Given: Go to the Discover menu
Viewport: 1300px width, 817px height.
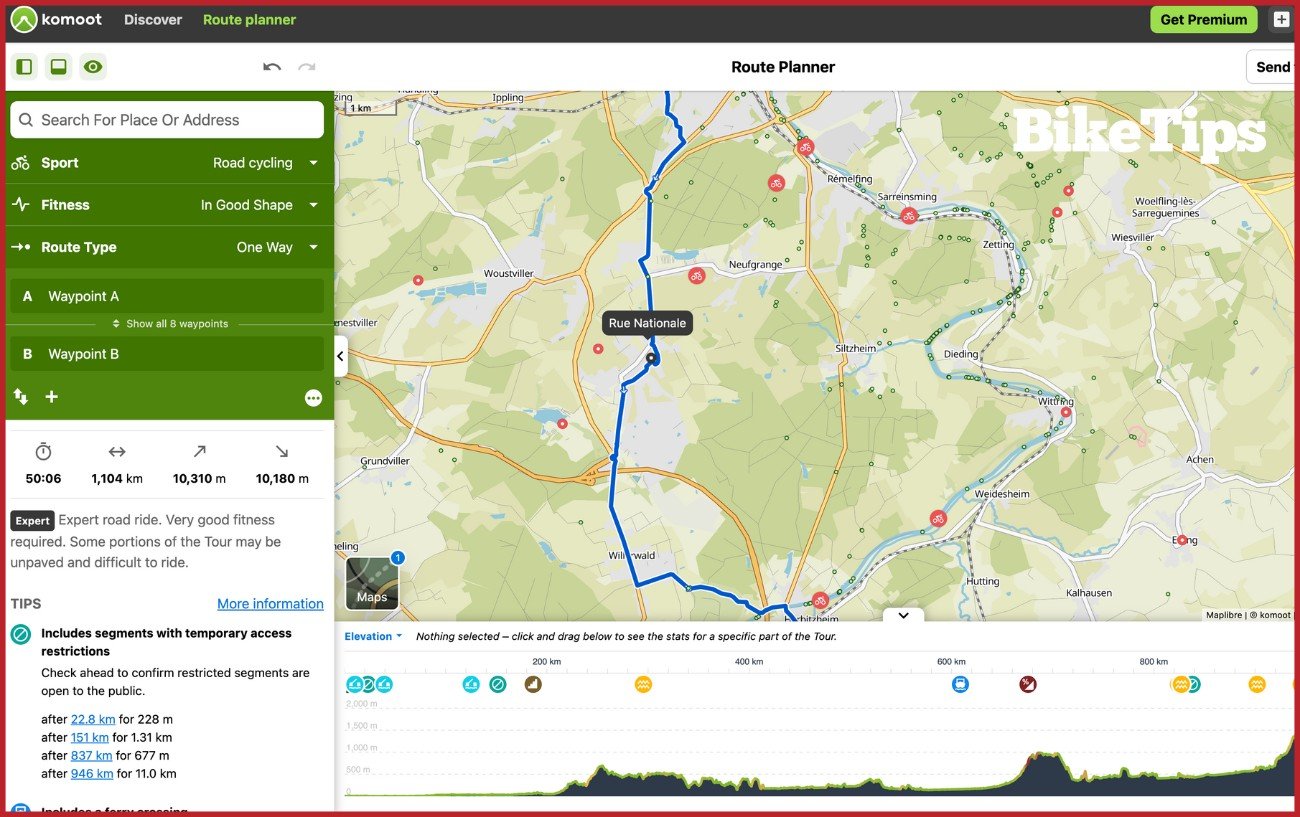Looking at the screenshot, I should click(x=153, y=19).
